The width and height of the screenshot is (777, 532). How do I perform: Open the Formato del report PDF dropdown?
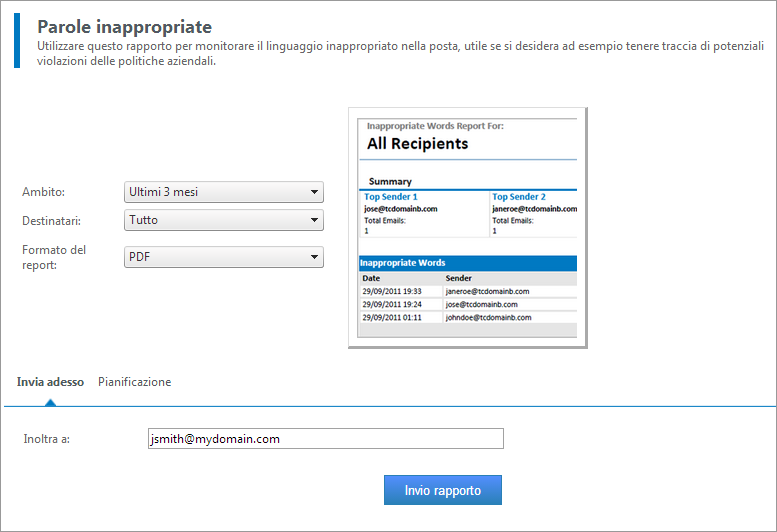click(223, 257)
